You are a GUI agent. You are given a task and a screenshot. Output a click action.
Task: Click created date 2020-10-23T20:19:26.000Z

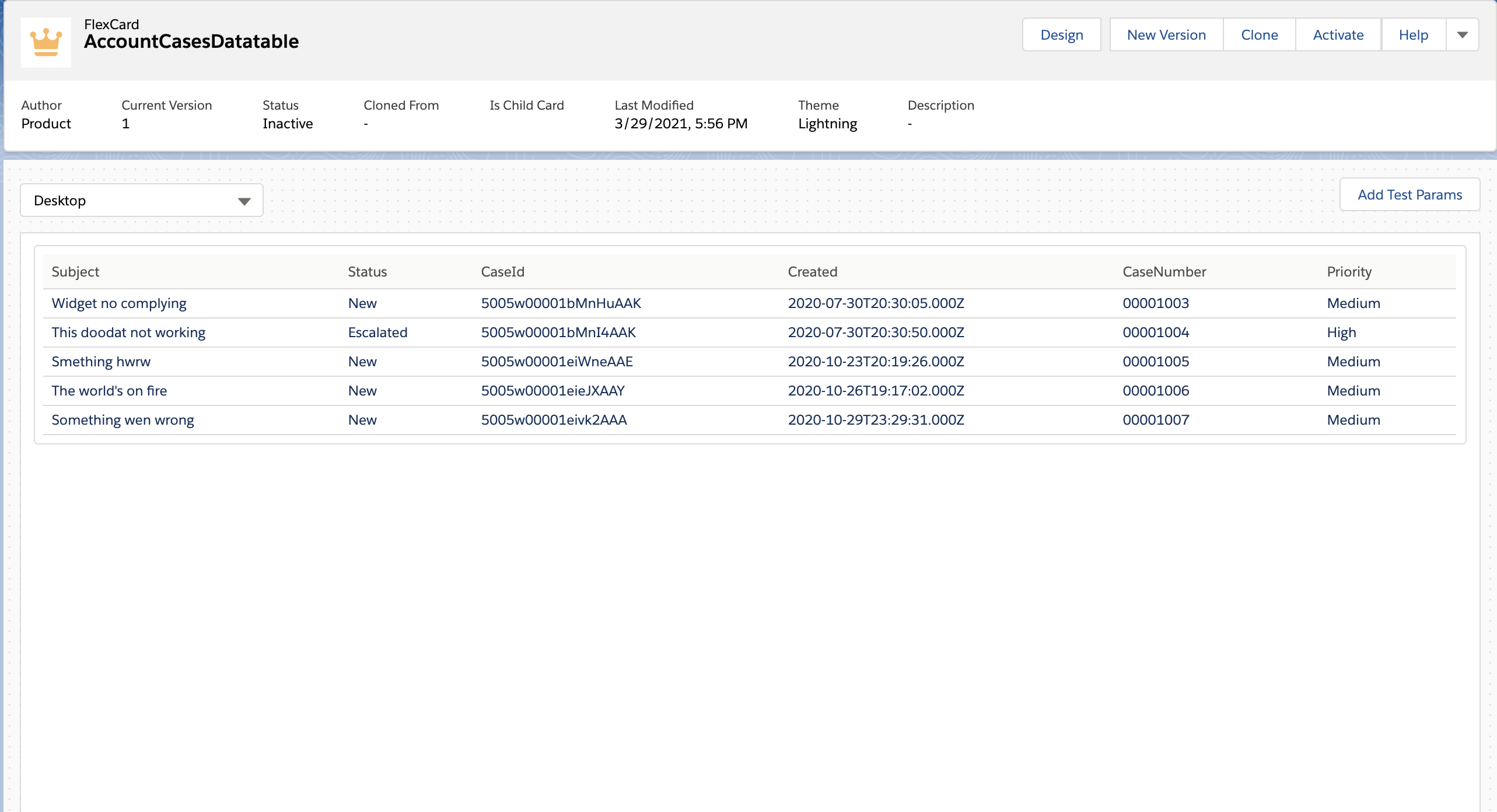(x=876, y=362)
